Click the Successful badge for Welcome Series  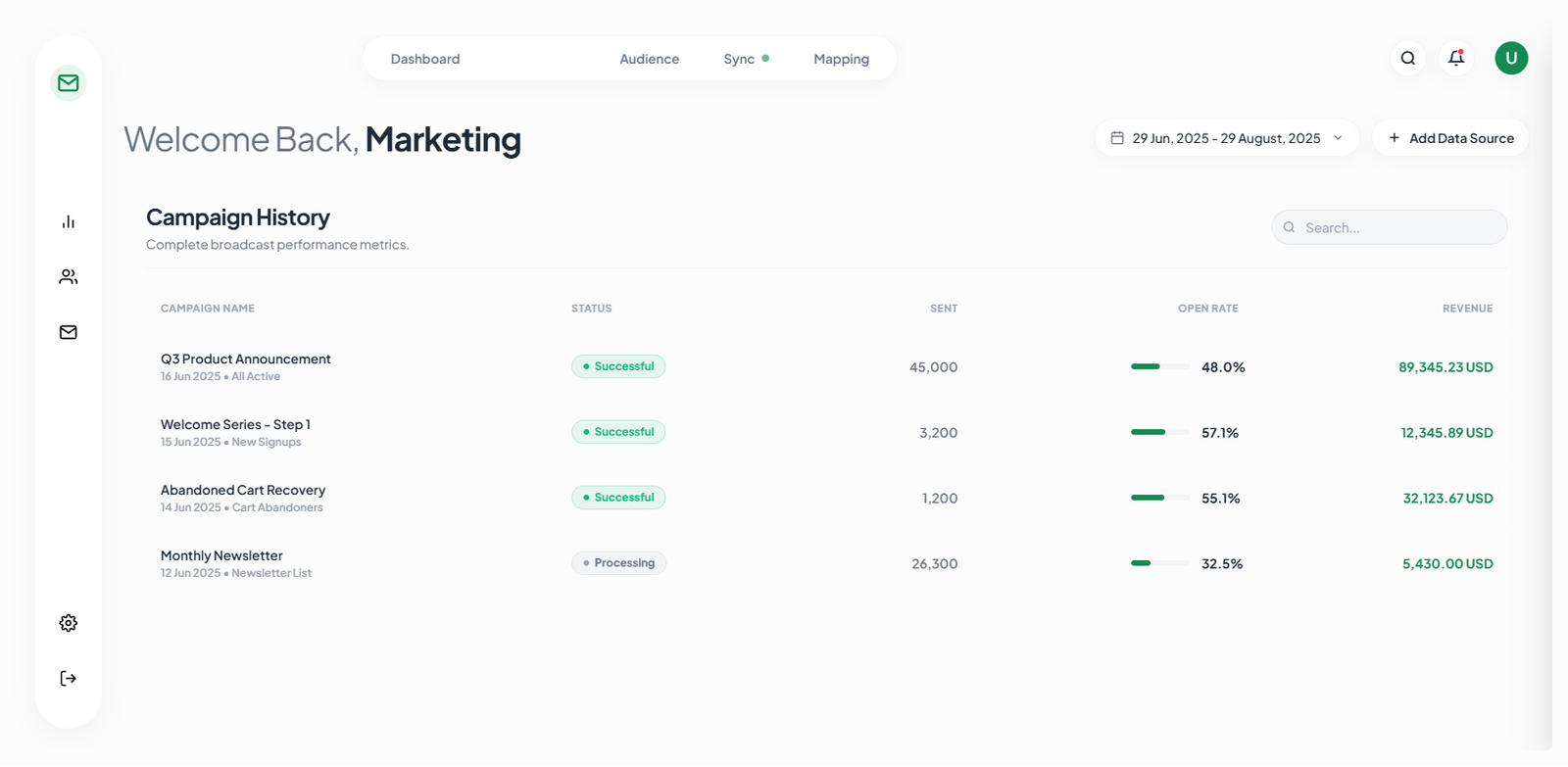618,432
